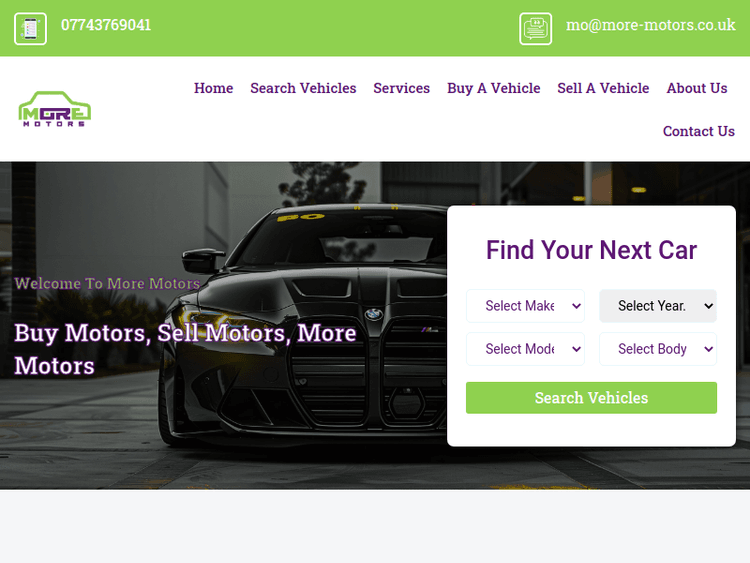Screen dimensions: 750x563
Task: Click the mo@more-motors.co.uk email link
Action: pos(651,25)
